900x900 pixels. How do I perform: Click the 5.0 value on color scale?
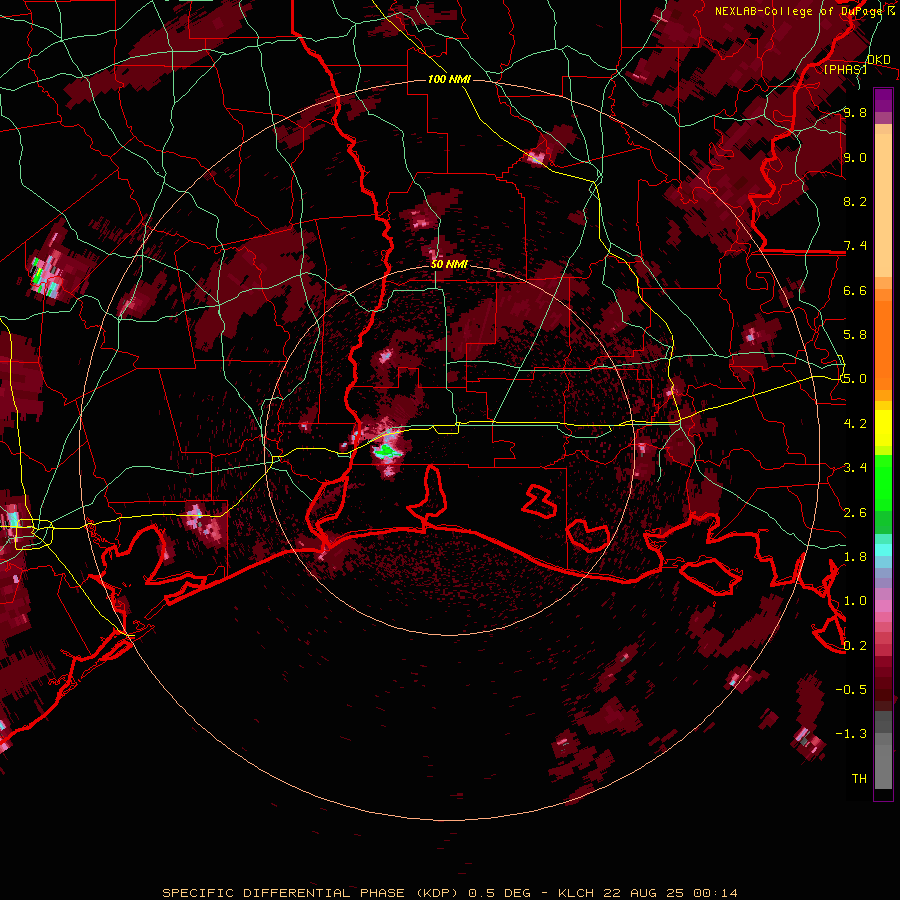click(855, 379)
